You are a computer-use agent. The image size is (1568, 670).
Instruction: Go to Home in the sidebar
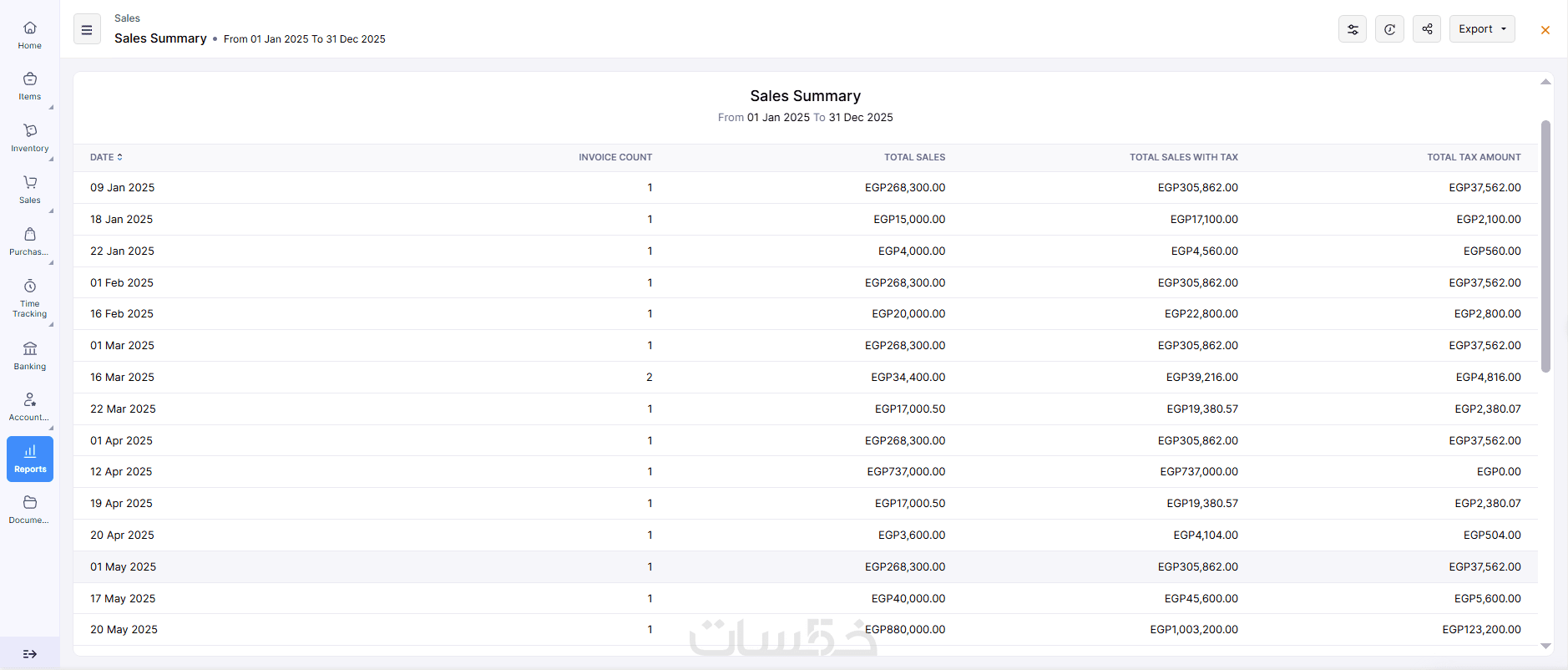click(x=30, y=35)
